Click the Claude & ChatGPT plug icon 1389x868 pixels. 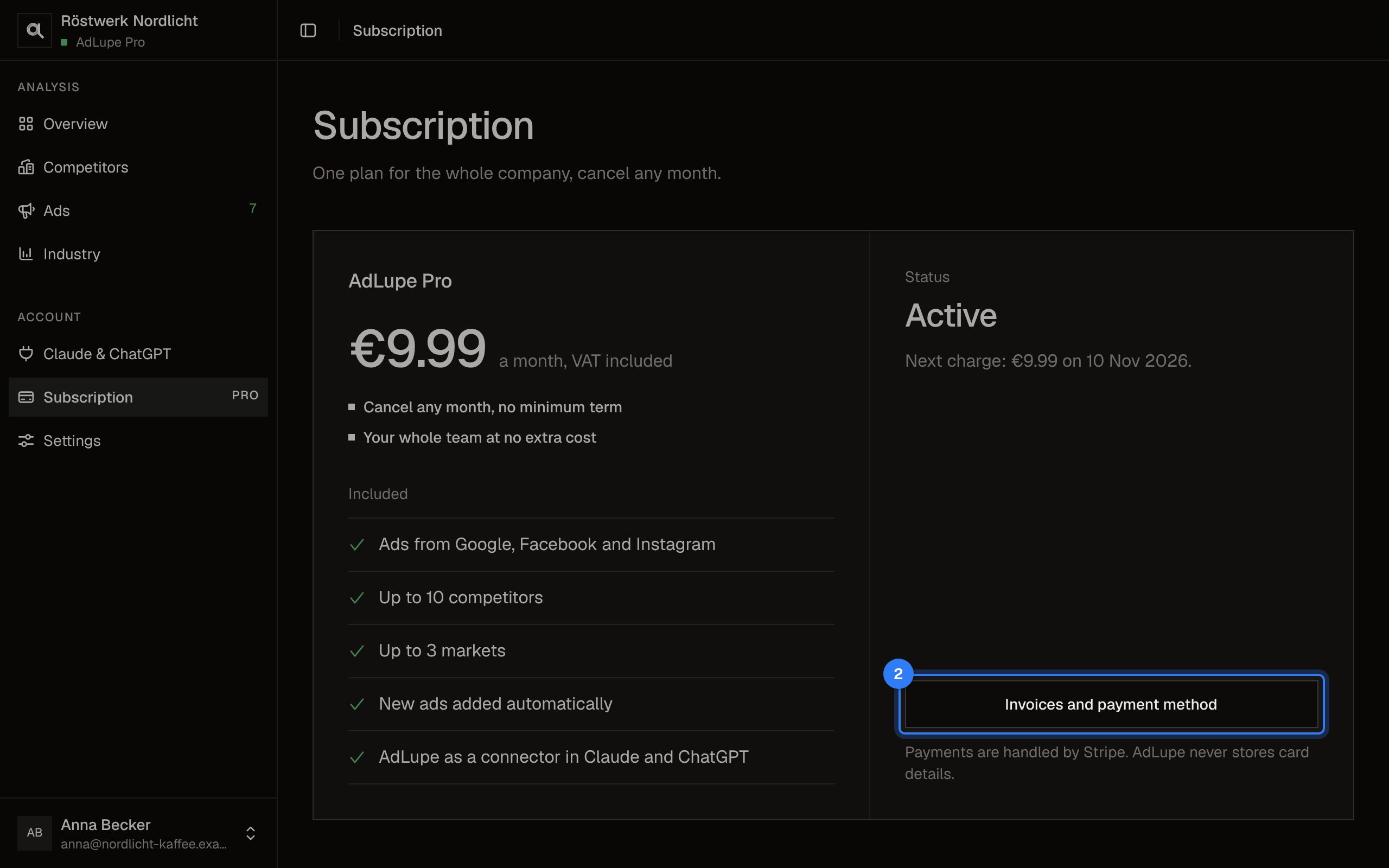point(26,354)
